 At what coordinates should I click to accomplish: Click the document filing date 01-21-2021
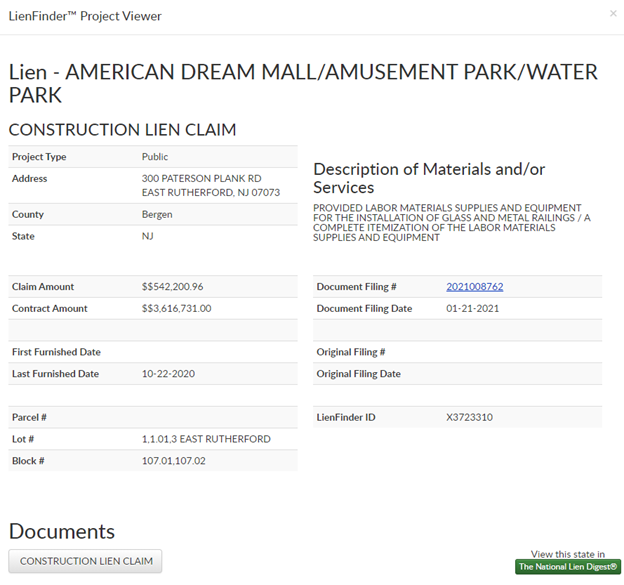tap(472, 309)
